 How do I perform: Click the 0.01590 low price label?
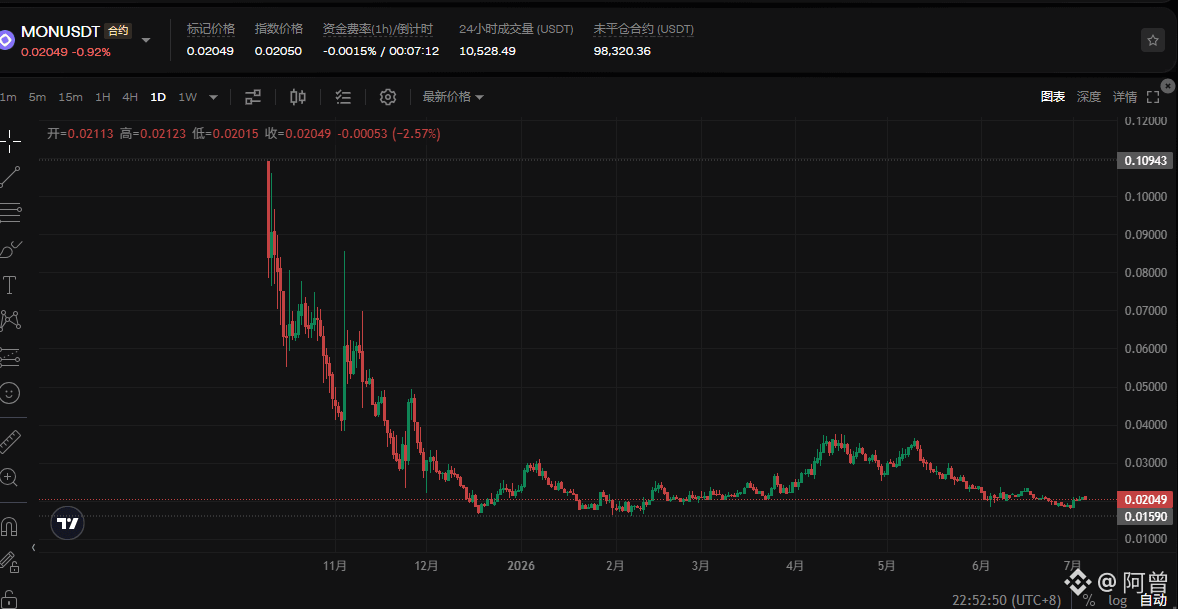coord(1143,516)
